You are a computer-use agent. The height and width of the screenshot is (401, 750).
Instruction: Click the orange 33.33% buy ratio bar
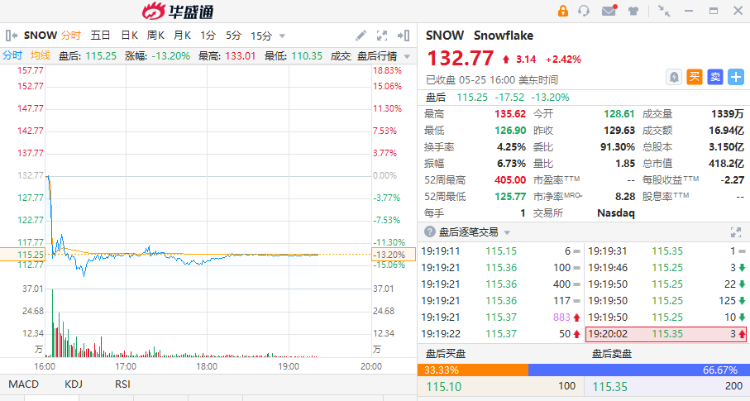(x=473, y=370)
